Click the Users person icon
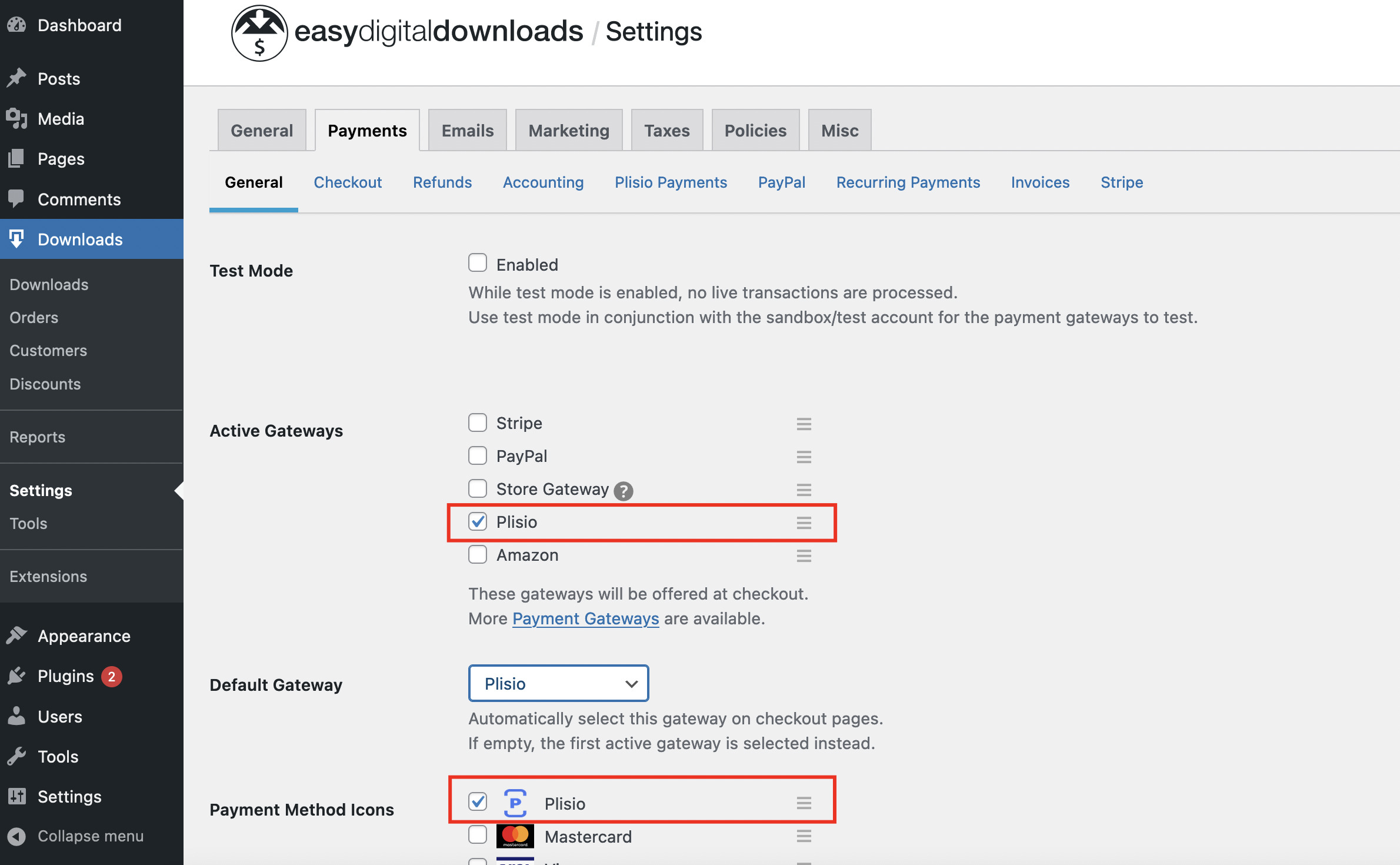The height and width of the screenshot is (865, 1400). click(16, 716)
